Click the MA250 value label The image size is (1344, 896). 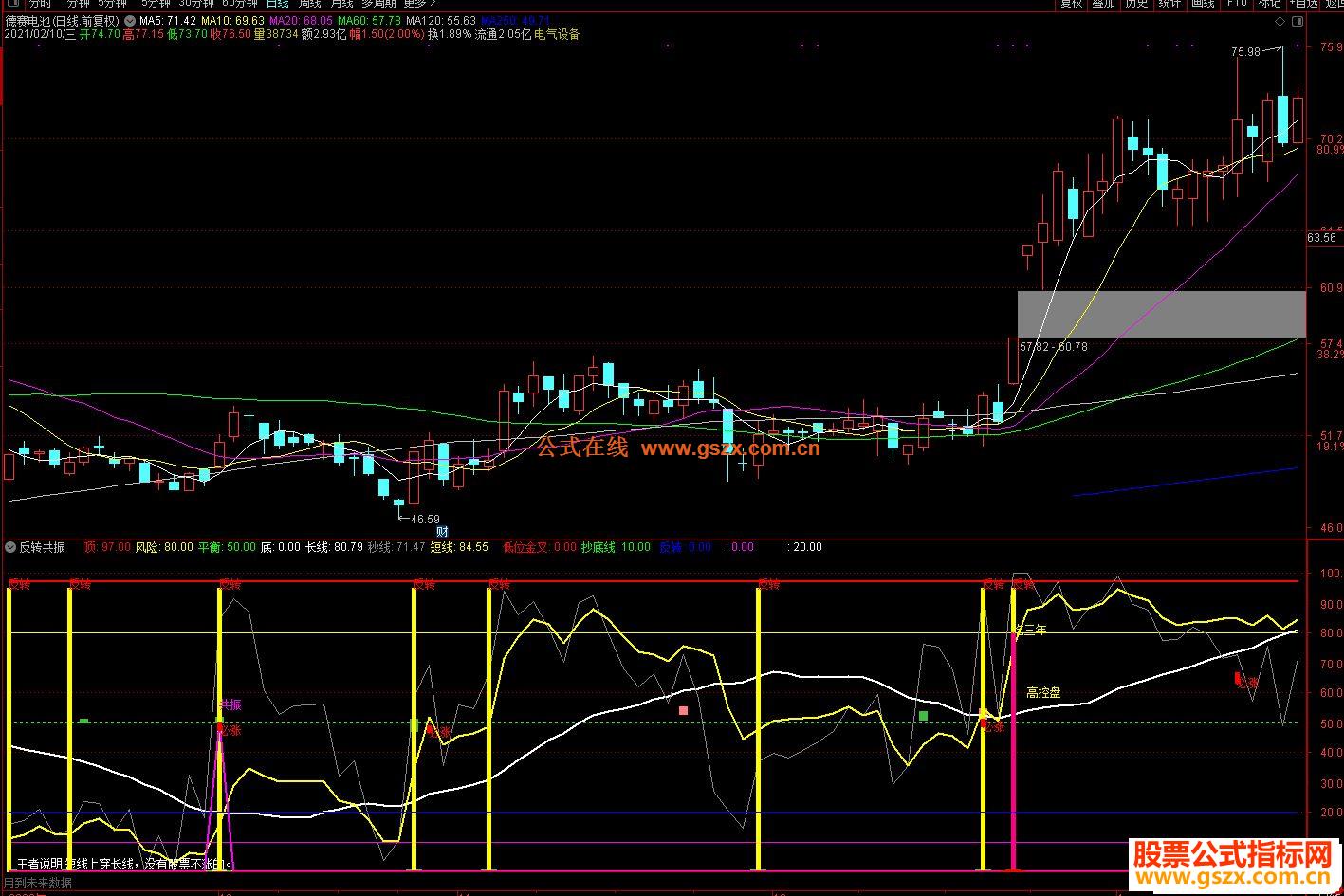(515, 21)
